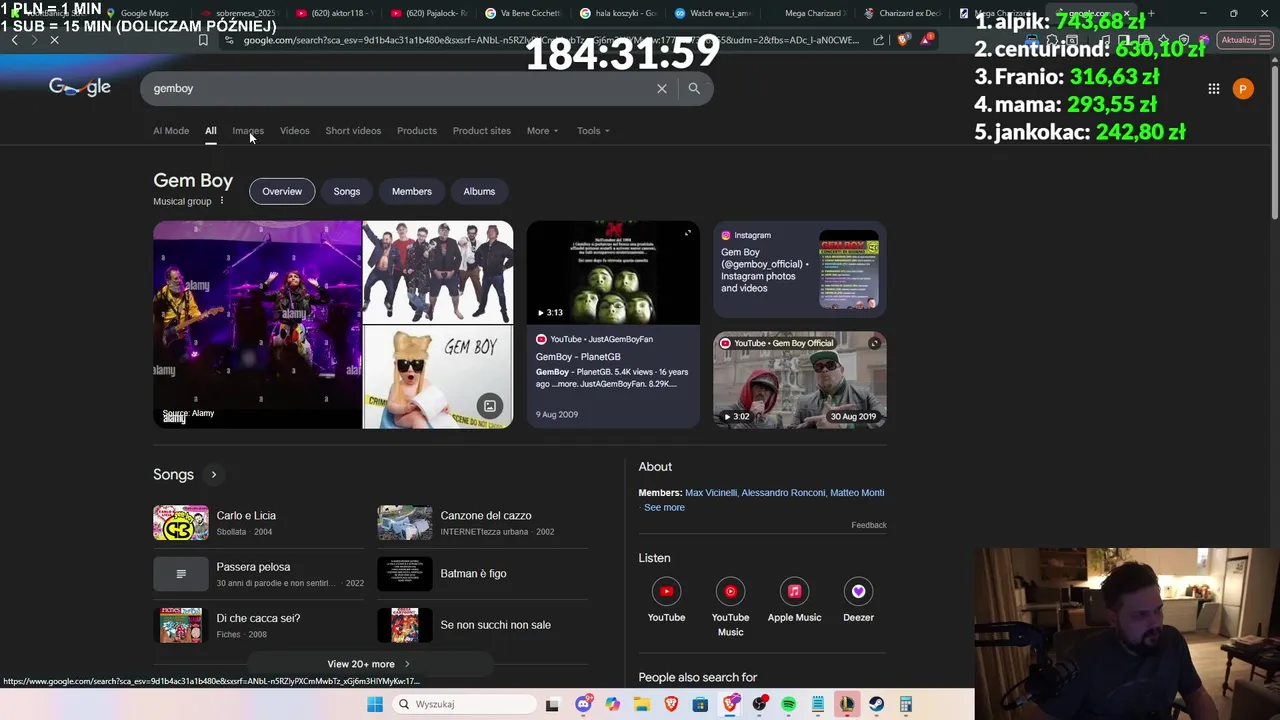The height and width of the screenshot is (720, 1280).
Task: Click the more options dots beside Musical group
Action: [x=222, y=201]
